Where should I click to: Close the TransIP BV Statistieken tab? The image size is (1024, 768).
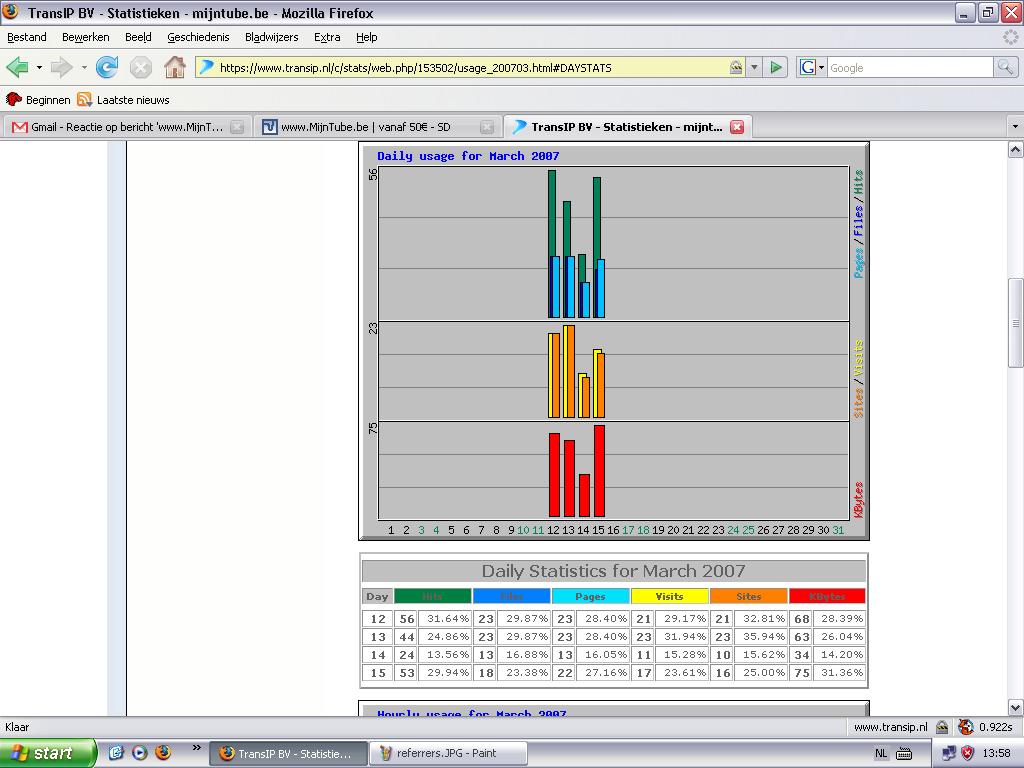tap(737, 127)
